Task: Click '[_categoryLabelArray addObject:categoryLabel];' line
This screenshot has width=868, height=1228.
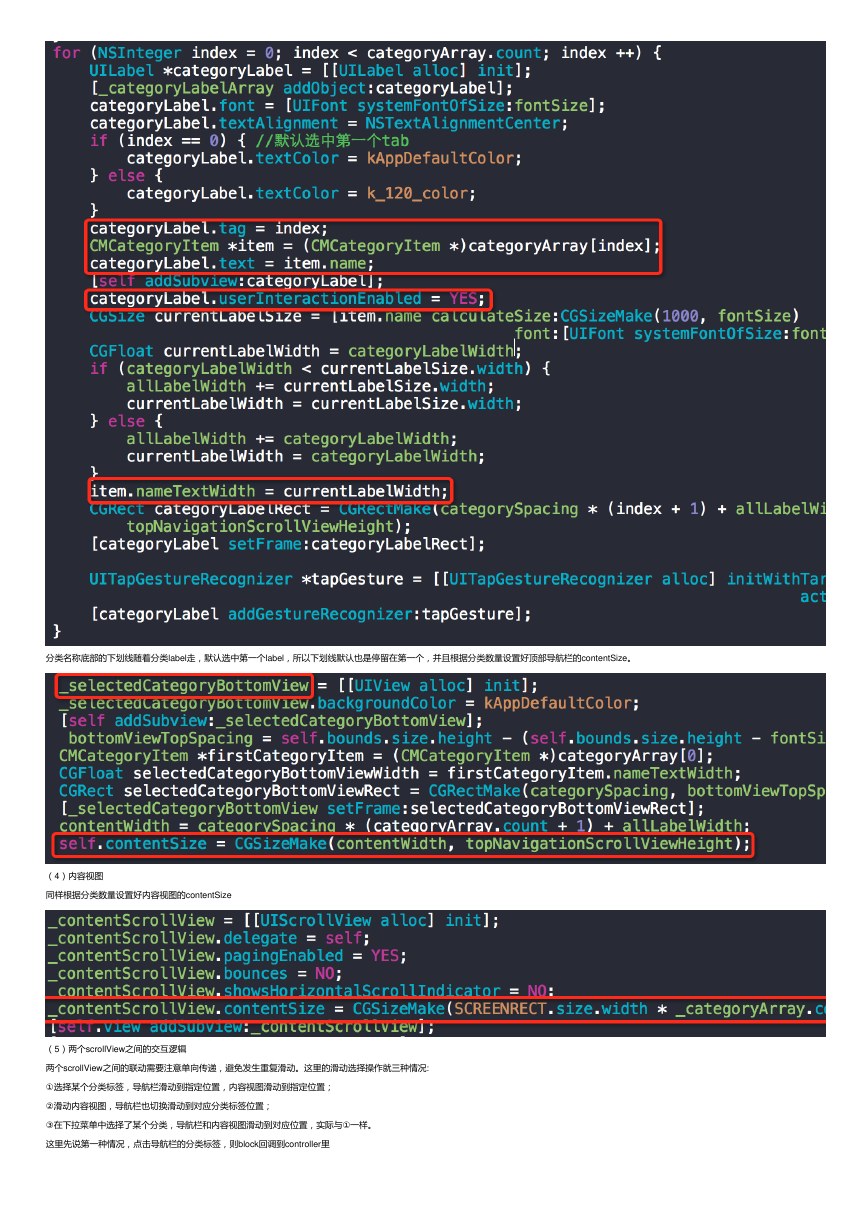Action: pos(302,88)
